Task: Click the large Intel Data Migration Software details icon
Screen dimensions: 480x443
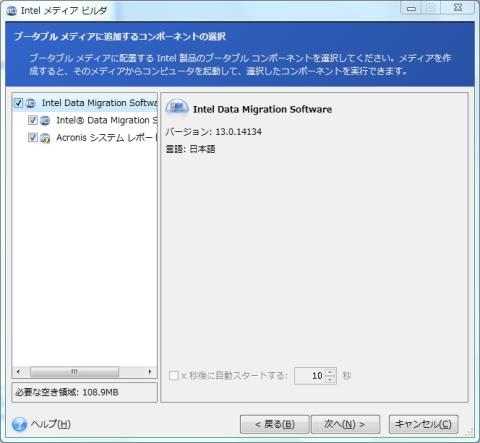Action: click(177, 107)
